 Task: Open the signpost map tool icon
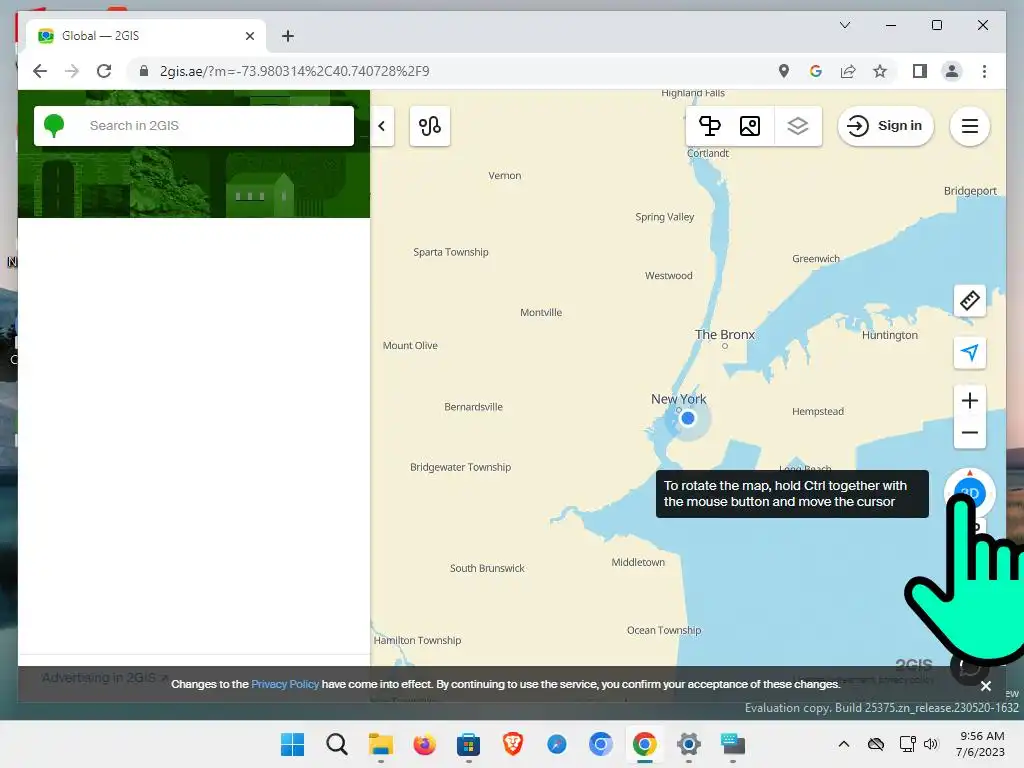pos(709,125)
